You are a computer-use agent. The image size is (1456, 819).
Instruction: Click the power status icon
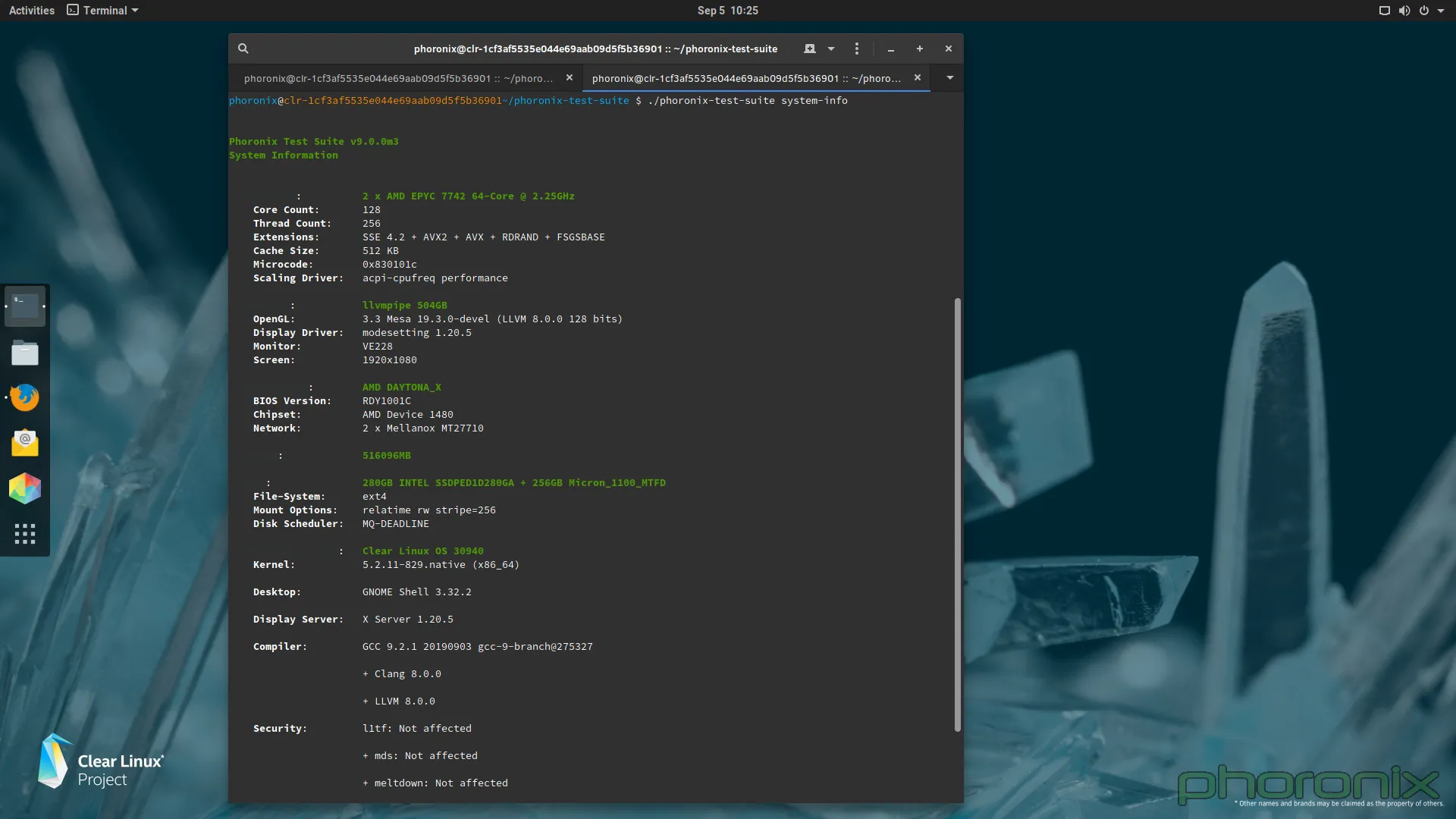tap(1424, 11)
